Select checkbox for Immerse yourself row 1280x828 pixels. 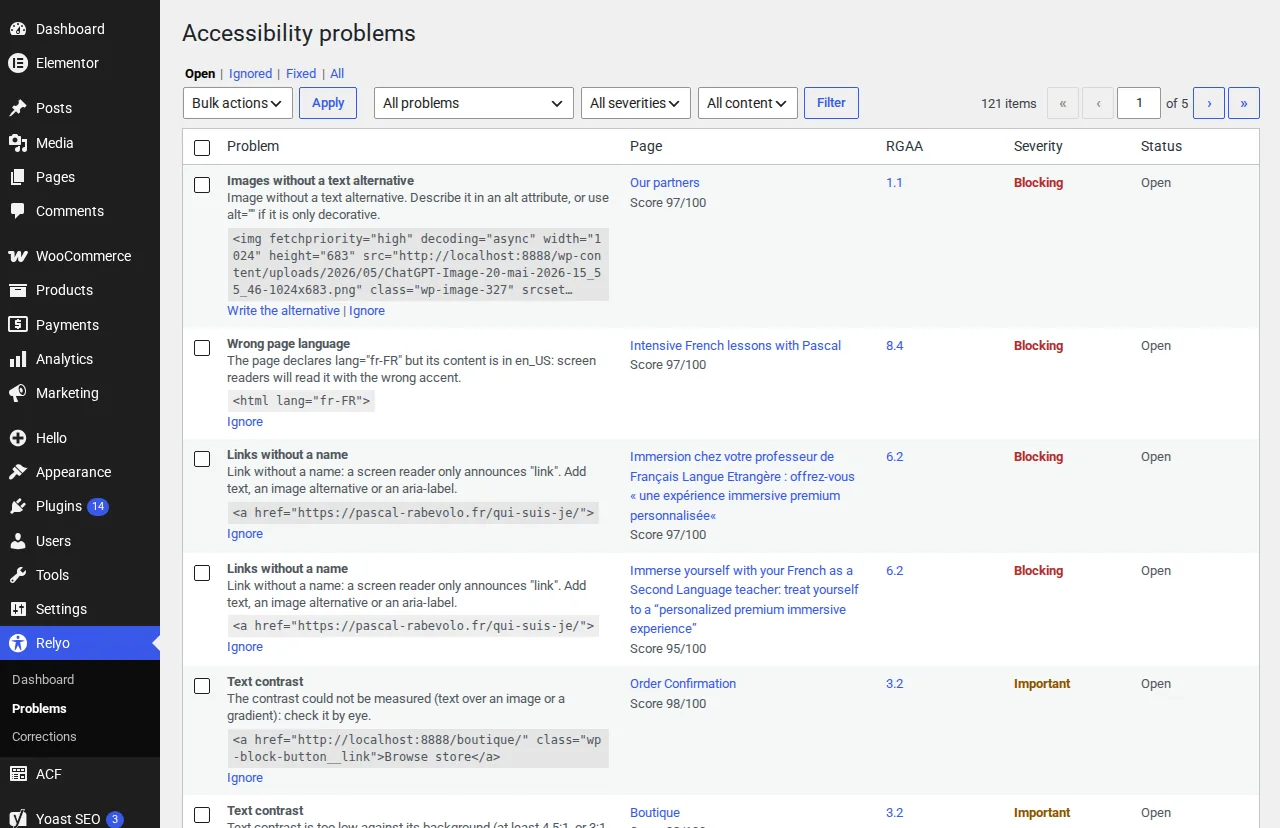coord(202,573)
